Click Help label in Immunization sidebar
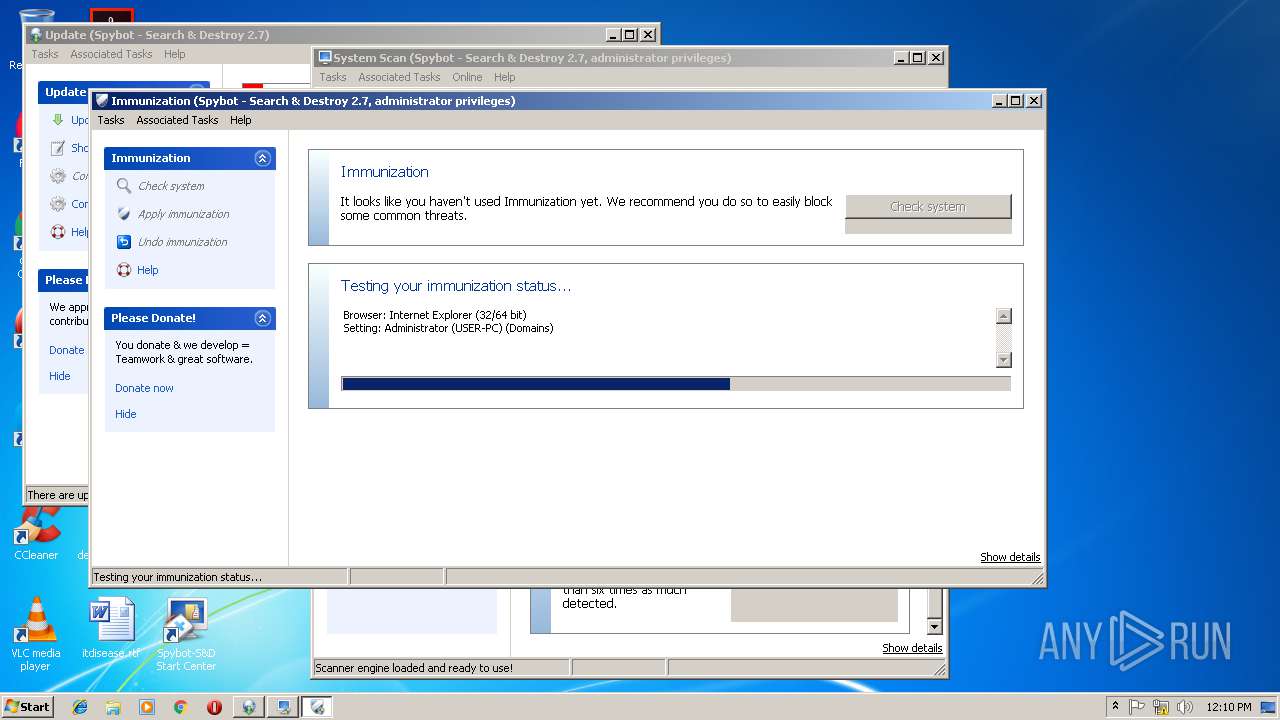This screenshot has width=1280, height=720. point(148,270)
